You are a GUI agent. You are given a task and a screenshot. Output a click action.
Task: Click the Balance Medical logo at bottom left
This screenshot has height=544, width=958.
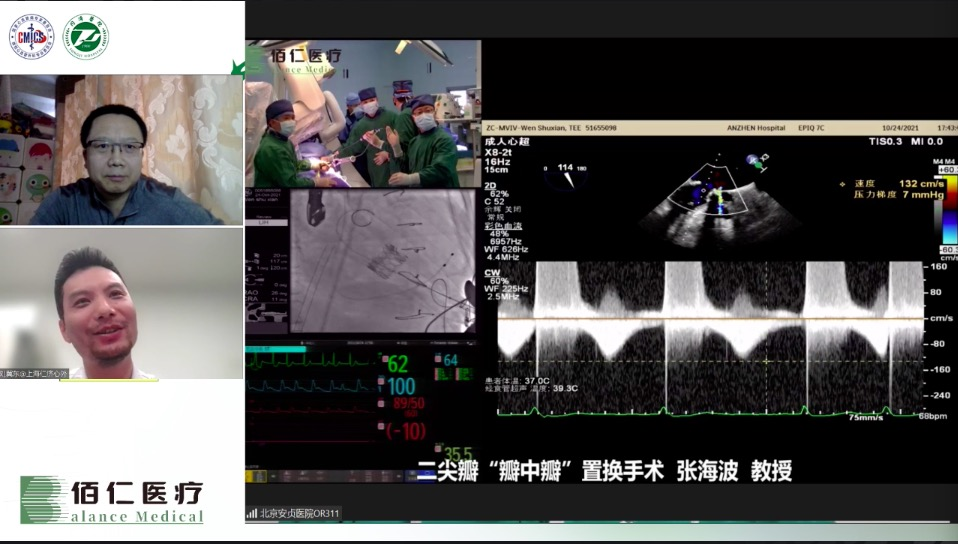click(x=112, y=500)
